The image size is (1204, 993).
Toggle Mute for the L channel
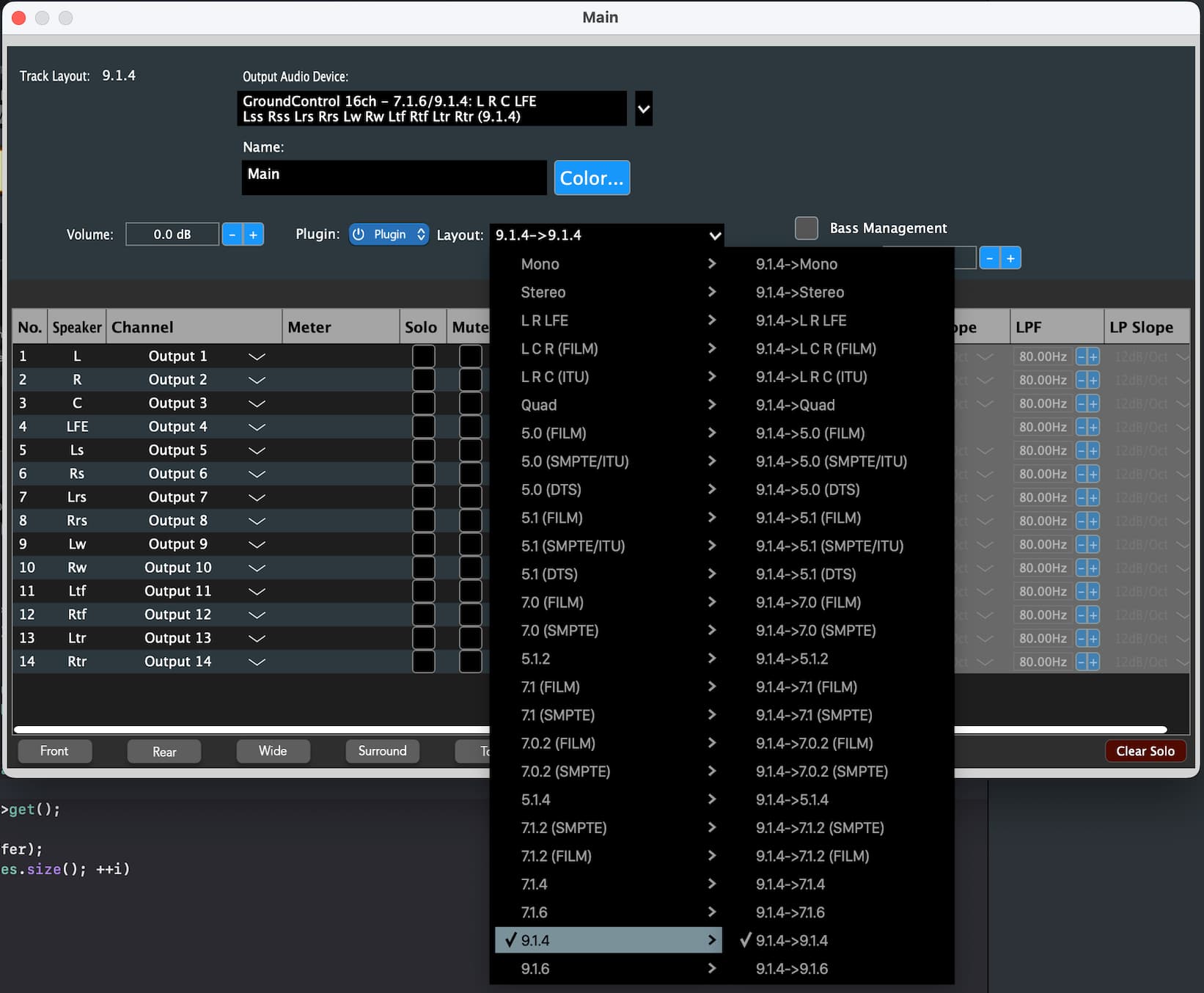click(470, 356)
